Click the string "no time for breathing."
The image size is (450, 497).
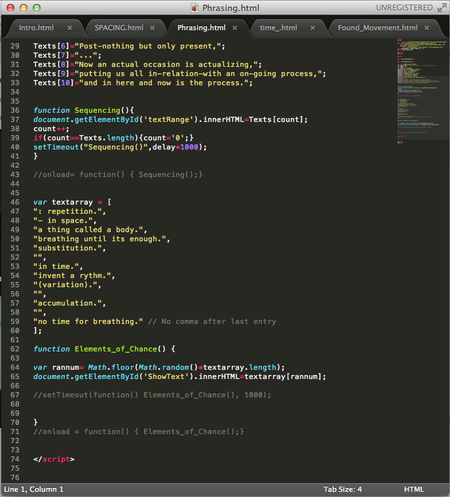pos(88,322)
